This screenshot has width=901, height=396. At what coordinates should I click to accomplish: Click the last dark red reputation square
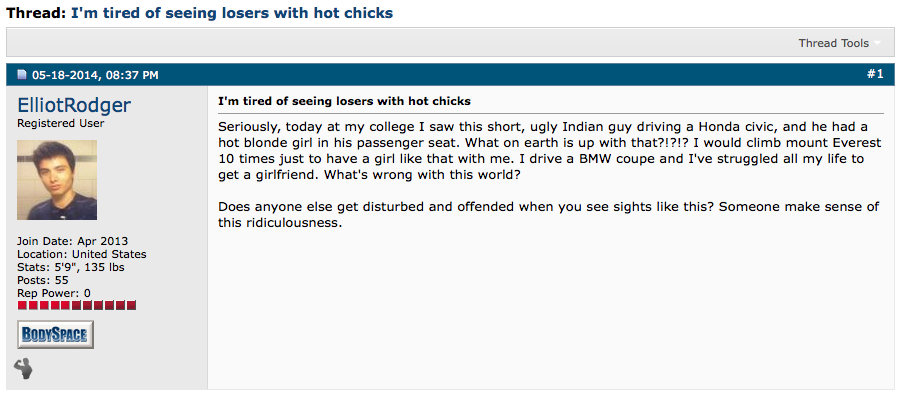[x=131, y=305]
